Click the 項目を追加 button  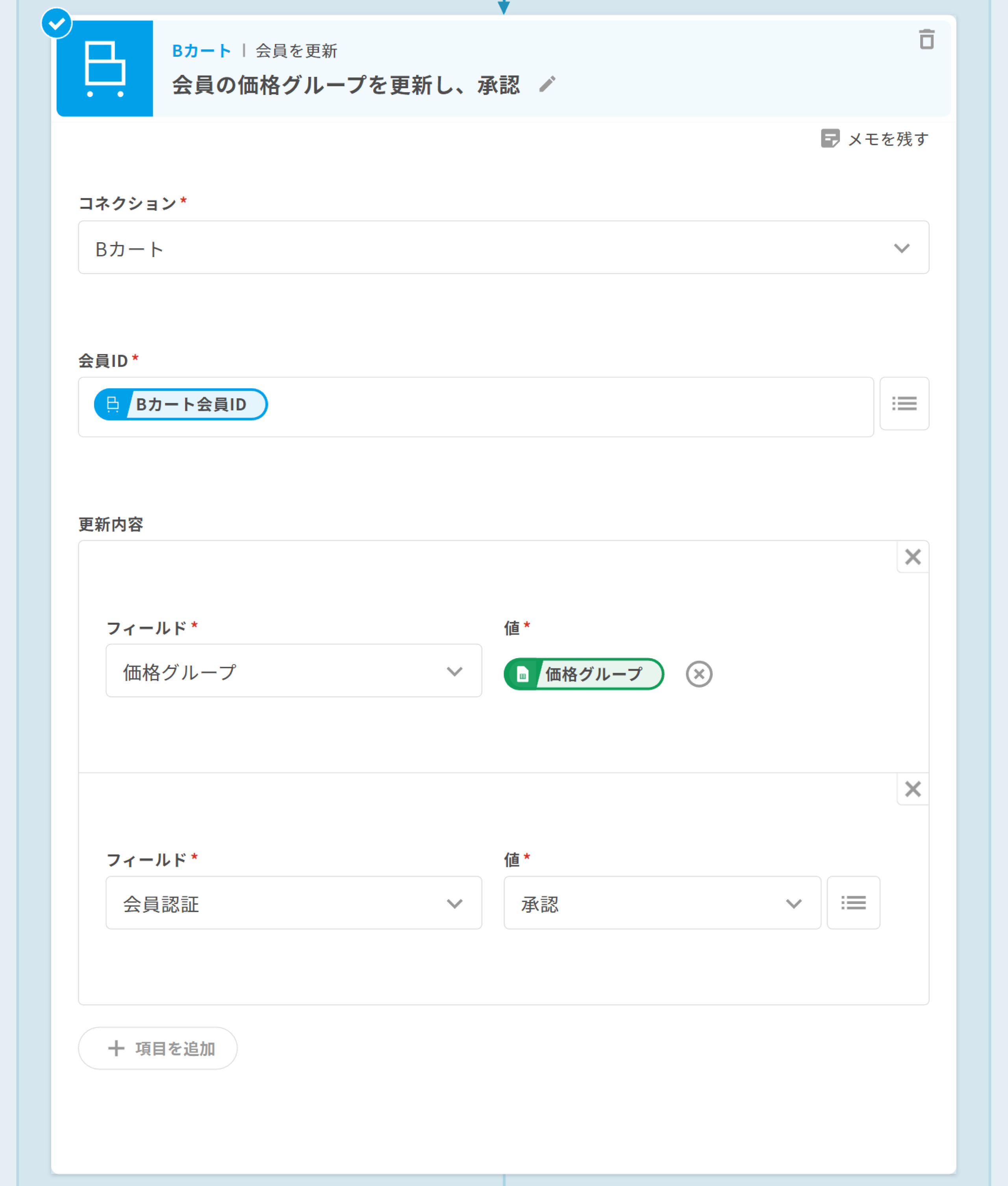[x=158, y=1048]
